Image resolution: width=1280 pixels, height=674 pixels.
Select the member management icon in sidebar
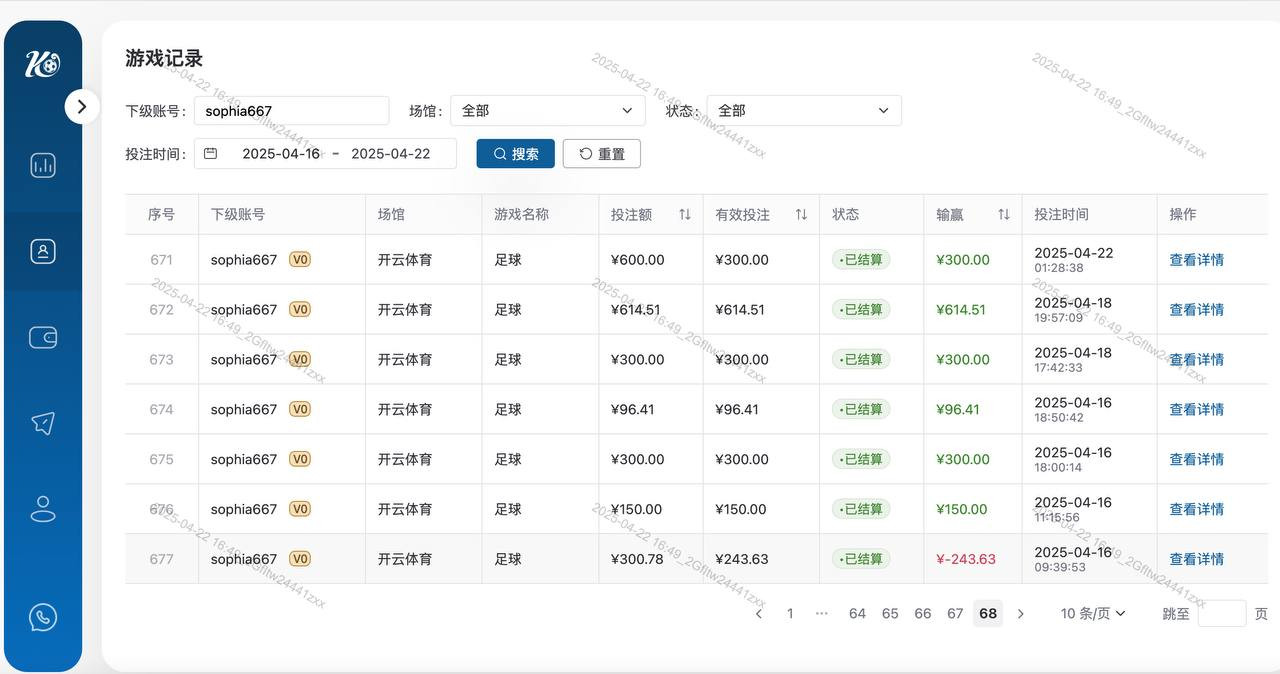point(42,251)
